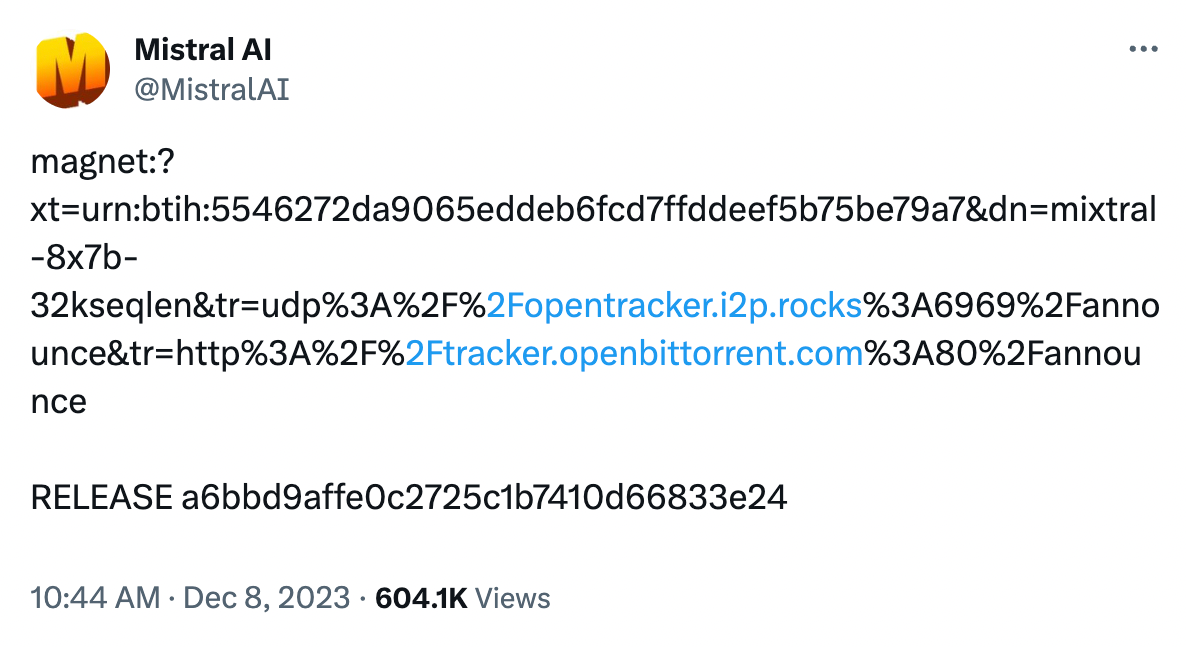Click the 604.1K view count
The width and height of the screenshot is (1186, 647).
pyautogui.click(x=420, y=598)
